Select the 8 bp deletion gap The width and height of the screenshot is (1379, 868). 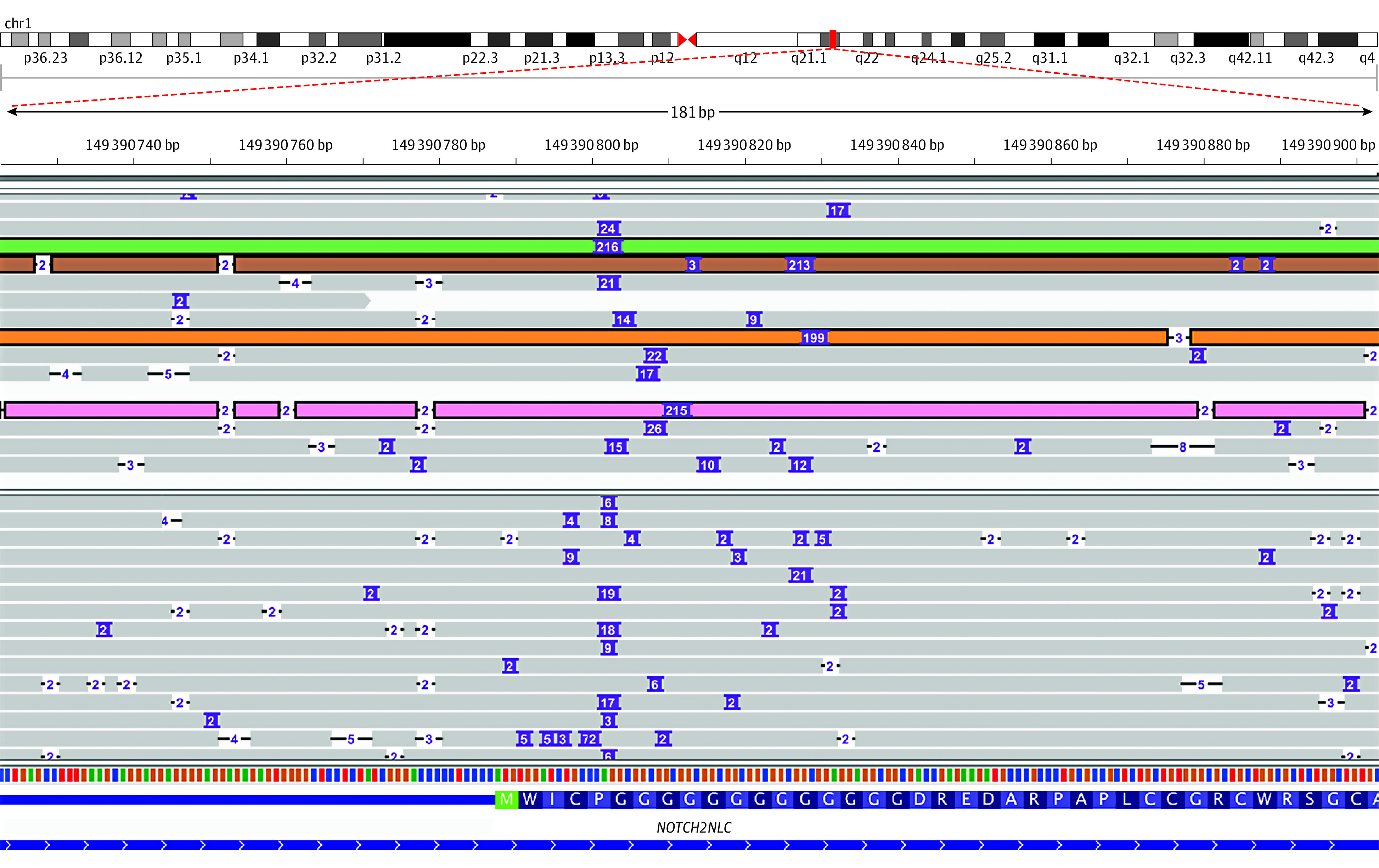[1183, 447]
